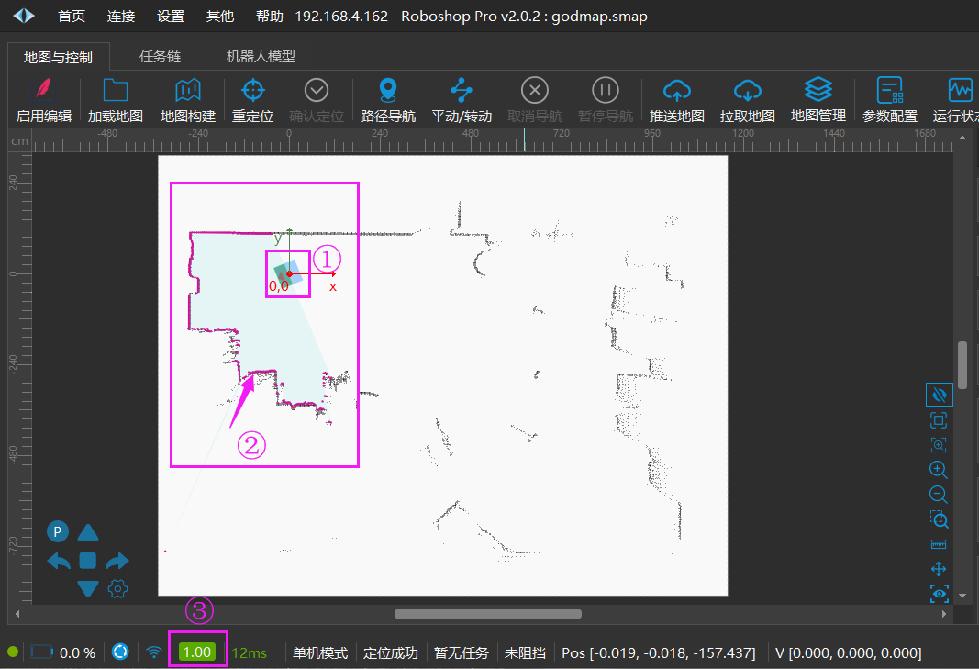
Task: Click the horizontal scrollbar under the map
Action: tap(488, 613)
